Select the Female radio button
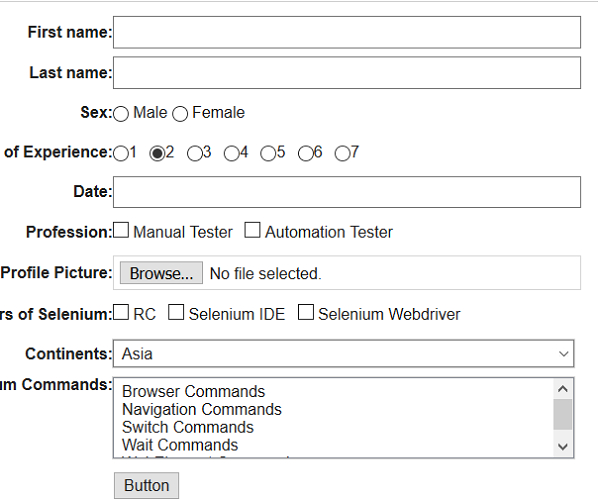This screenshot has height=500, width=600. [x=180, y=114]
